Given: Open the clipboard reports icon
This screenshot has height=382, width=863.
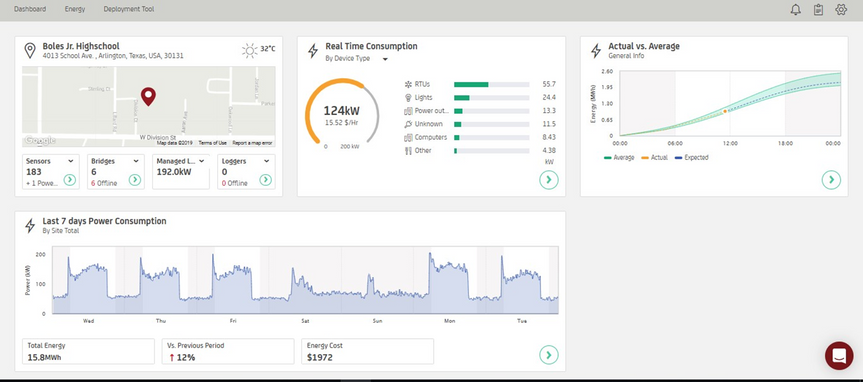Looking at the screenshot, I should tap(818, 9).
